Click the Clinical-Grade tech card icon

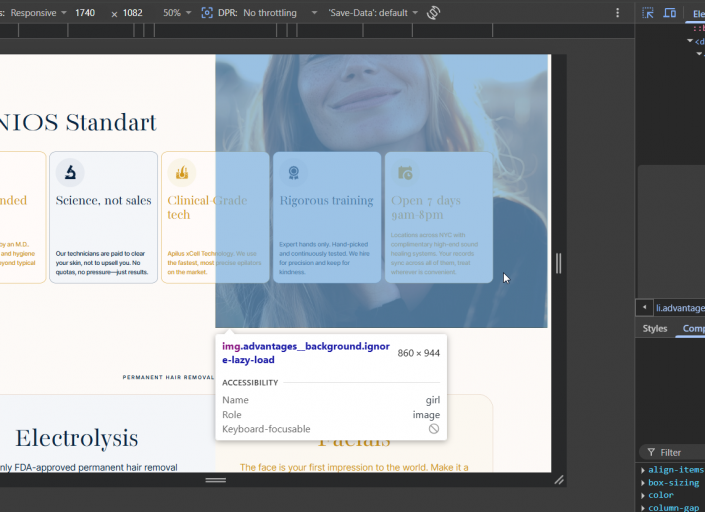(182, 173)
